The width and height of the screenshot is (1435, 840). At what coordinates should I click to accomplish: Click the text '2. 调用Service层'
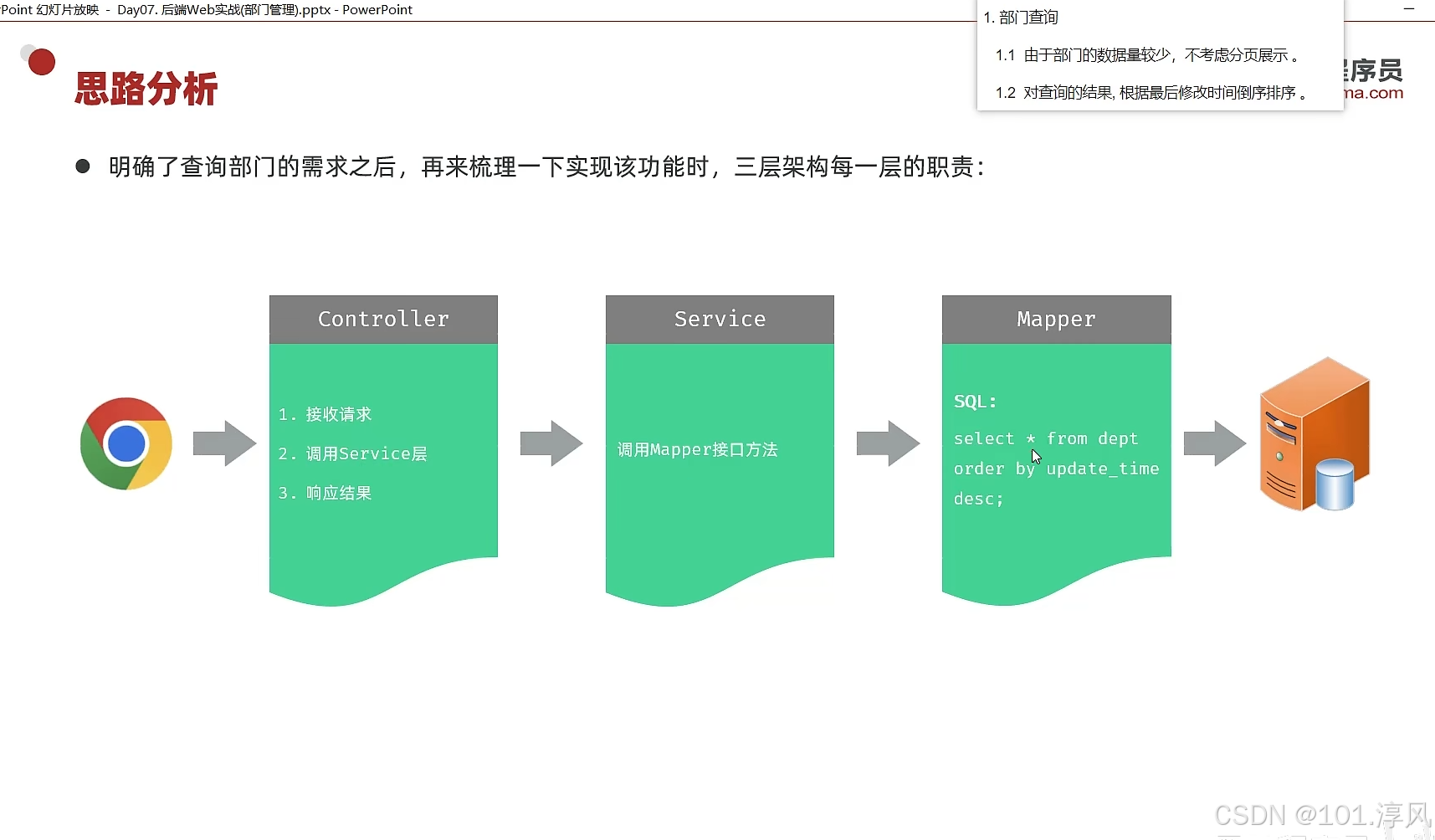pyautogui.click(x=352, y=453)
